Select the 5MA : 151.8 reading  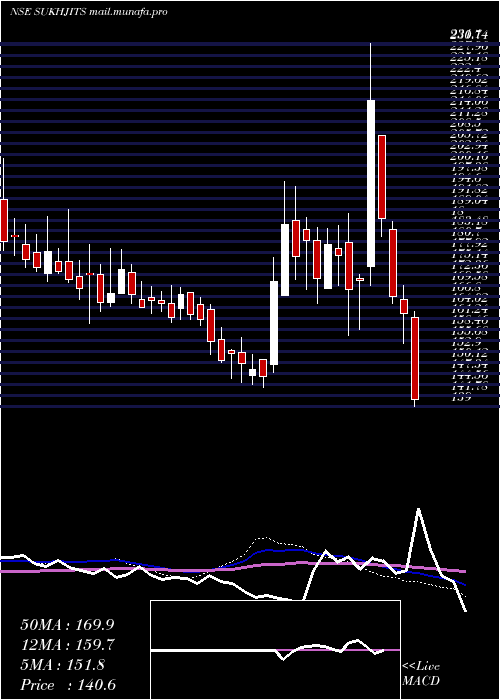tap(62, 665)
